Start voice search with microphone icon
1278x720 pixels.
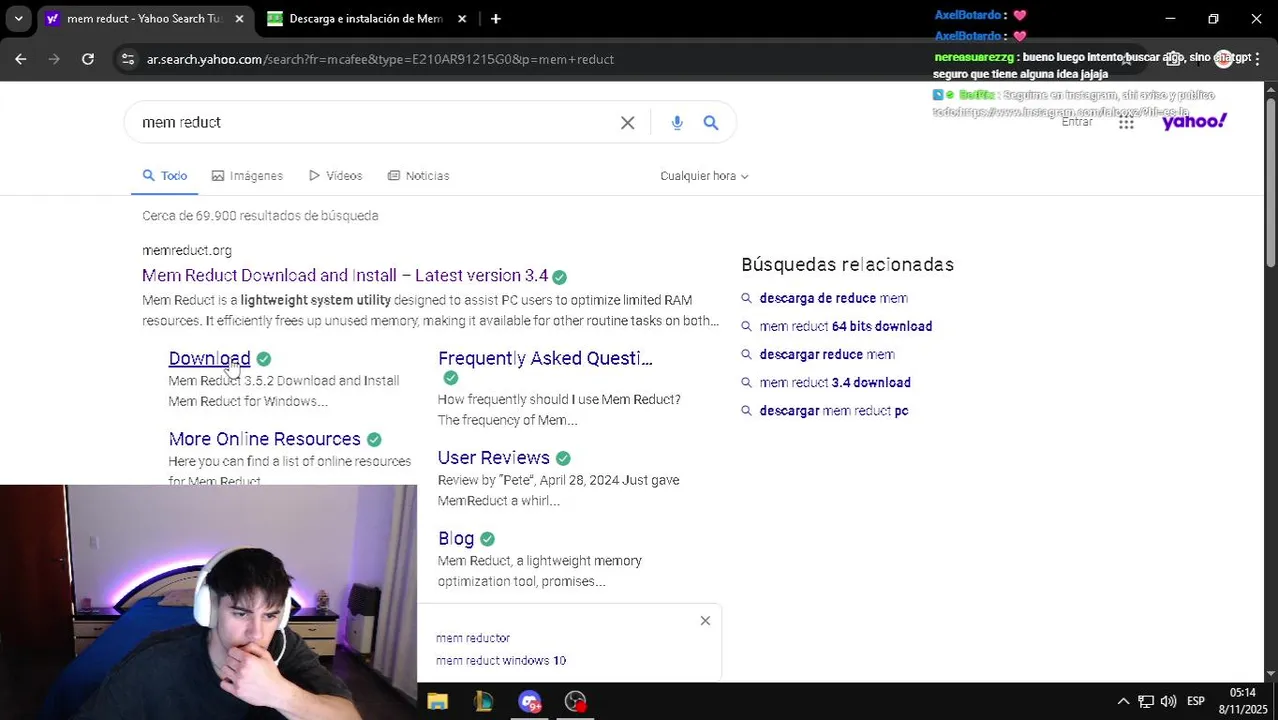click(677, 122)
